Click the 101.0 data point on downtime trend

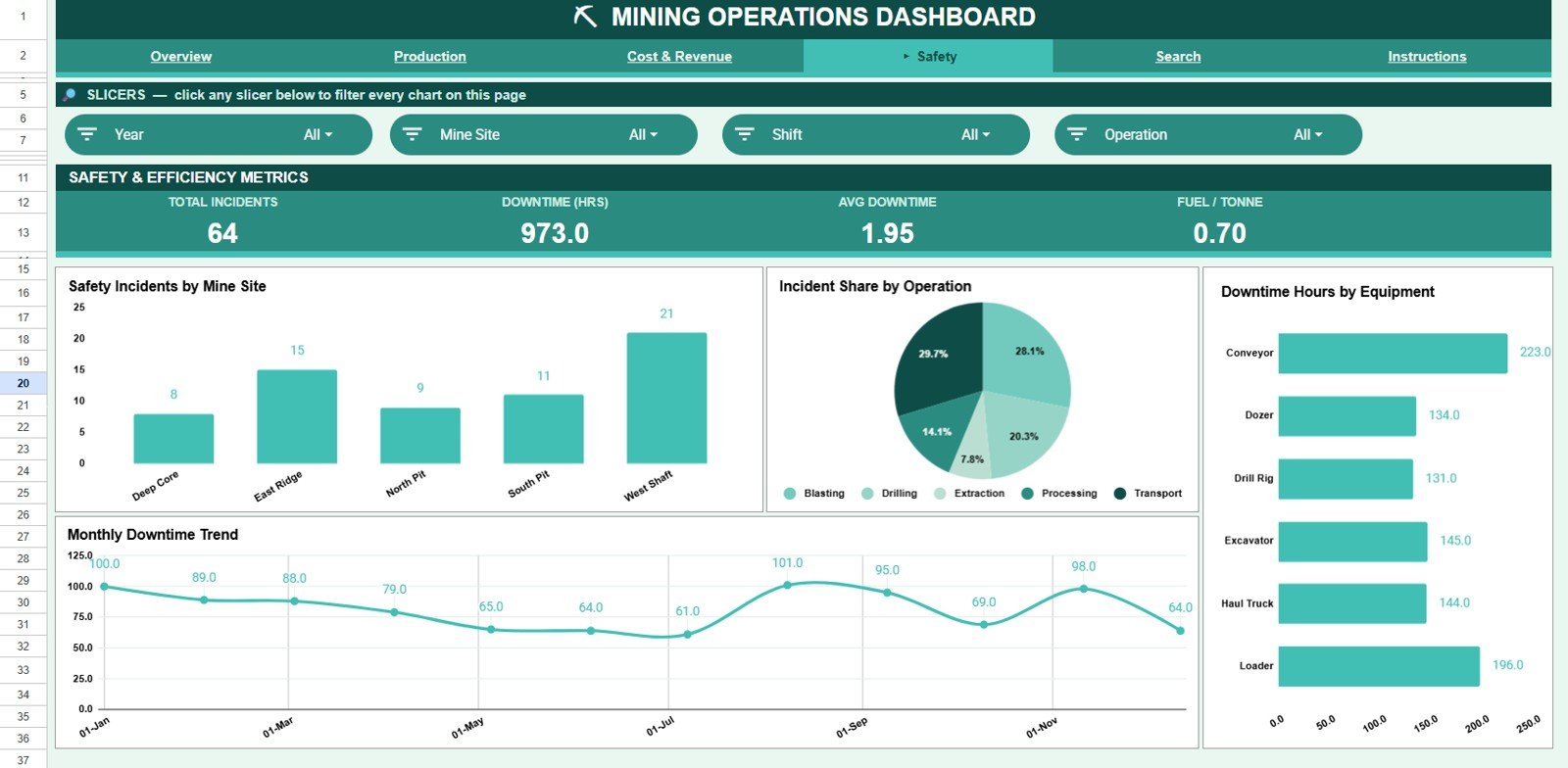[x=787, y=585]
